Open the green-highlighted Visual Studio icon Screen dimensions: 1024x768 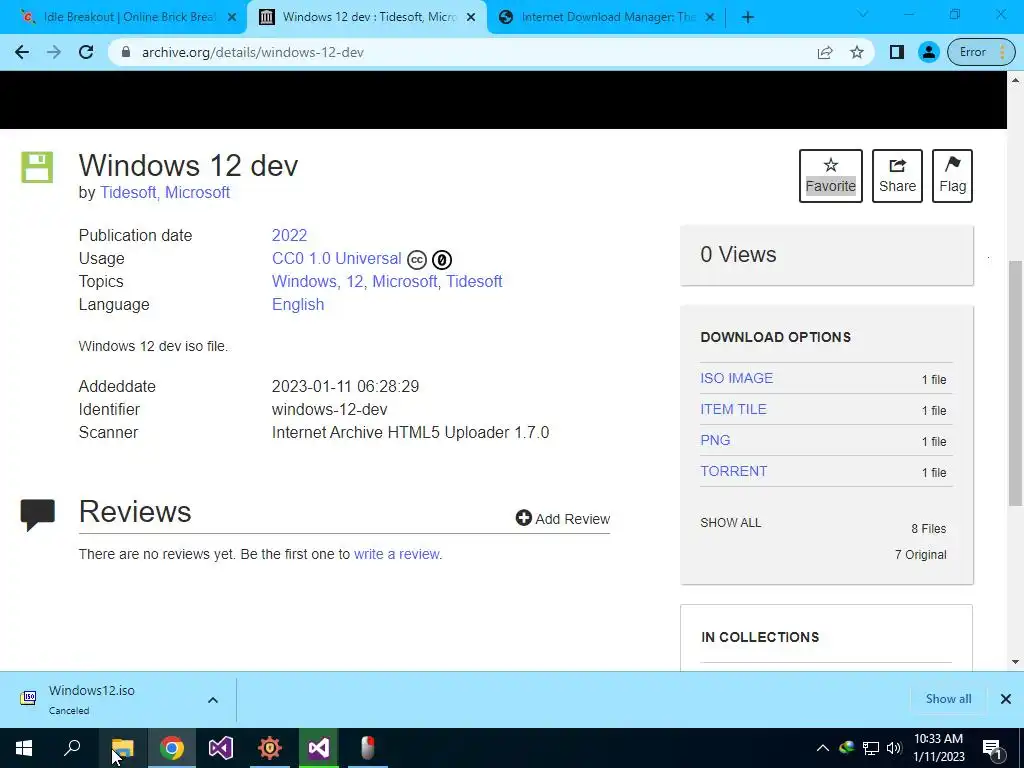[319, 748]
